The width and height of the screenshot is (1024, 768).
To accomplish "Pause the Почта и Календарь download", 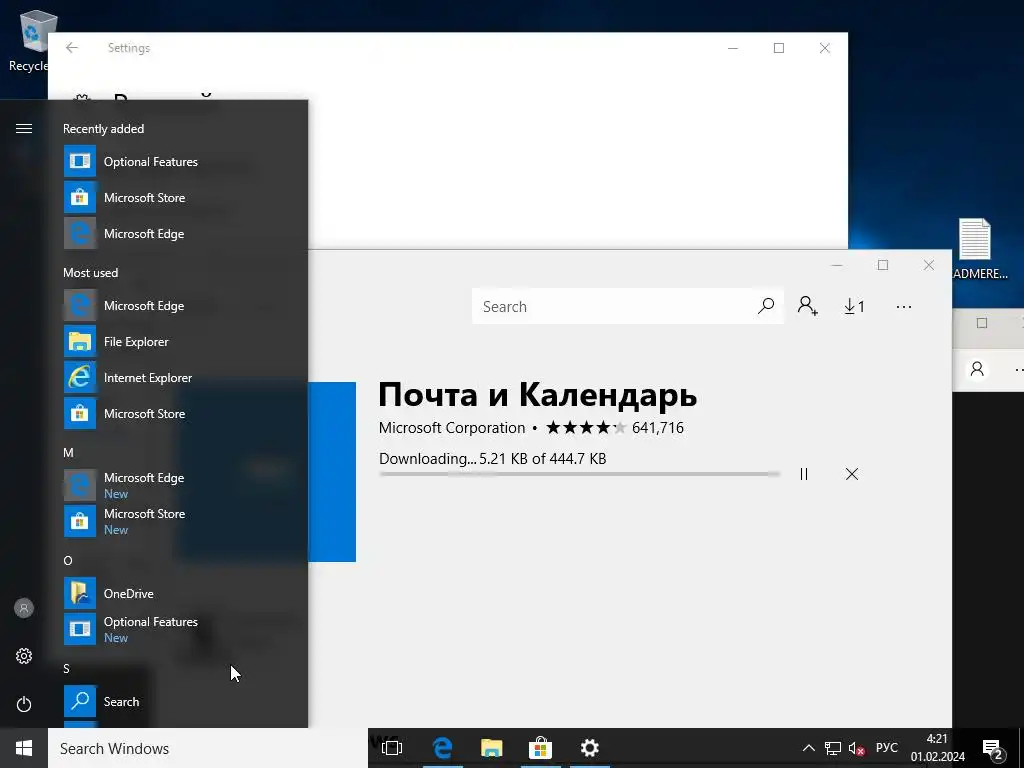I will point(804,474).
